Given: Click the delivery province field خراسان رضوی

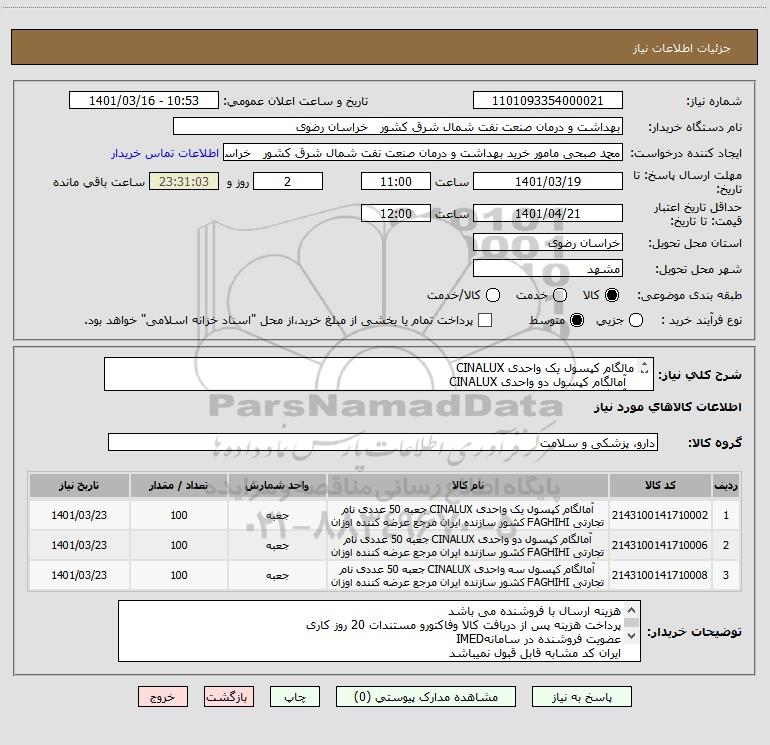Looking at the screenshot, I should [x=548, y=242].
